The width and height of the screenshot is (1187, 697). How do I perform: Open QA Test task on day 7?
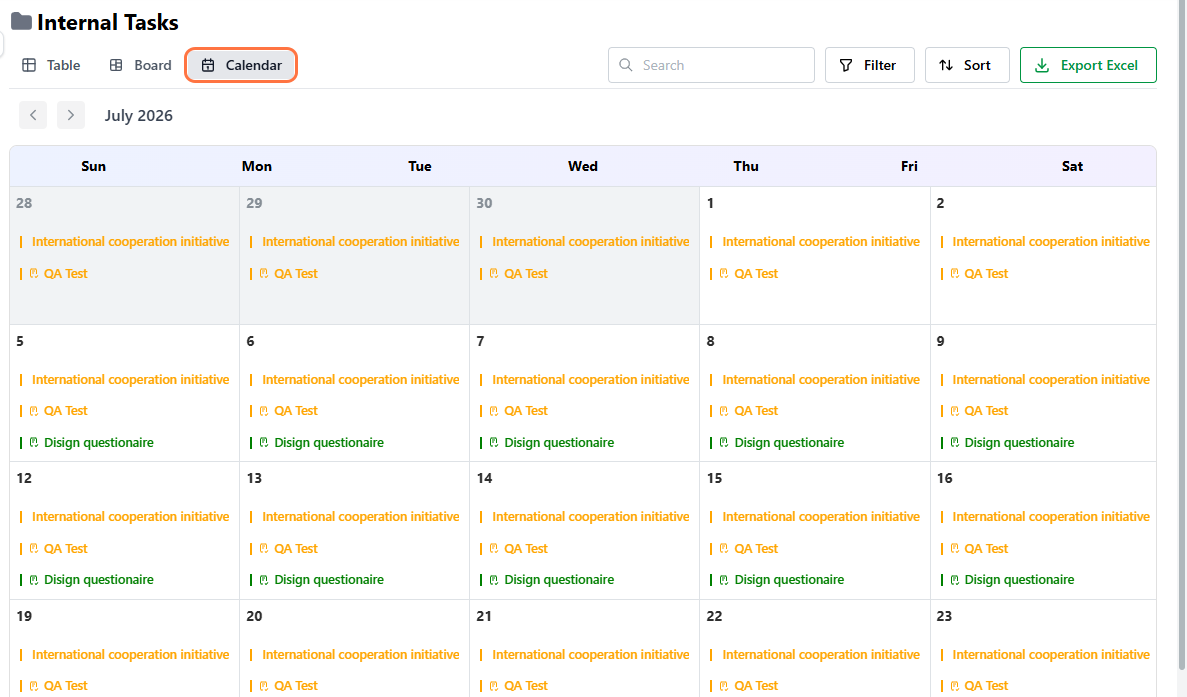(526, 411)
